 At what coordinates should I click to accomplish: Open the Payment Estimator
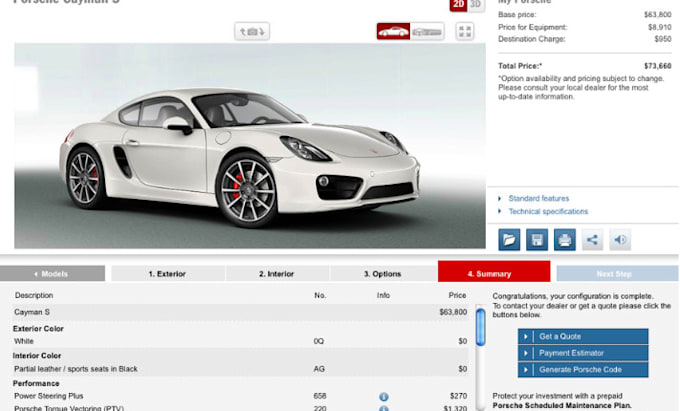pos(583,353)
